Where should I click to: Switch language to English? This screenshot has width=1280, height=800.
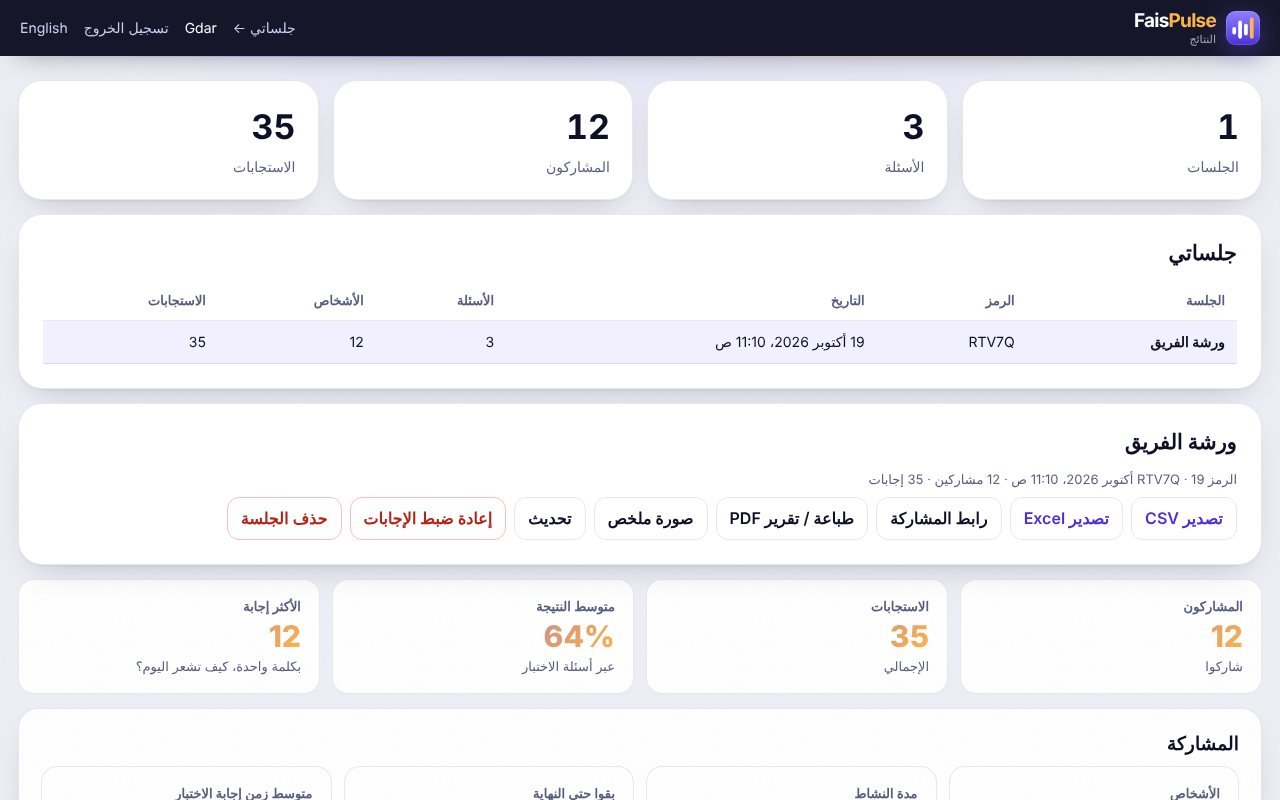point(44,28)
